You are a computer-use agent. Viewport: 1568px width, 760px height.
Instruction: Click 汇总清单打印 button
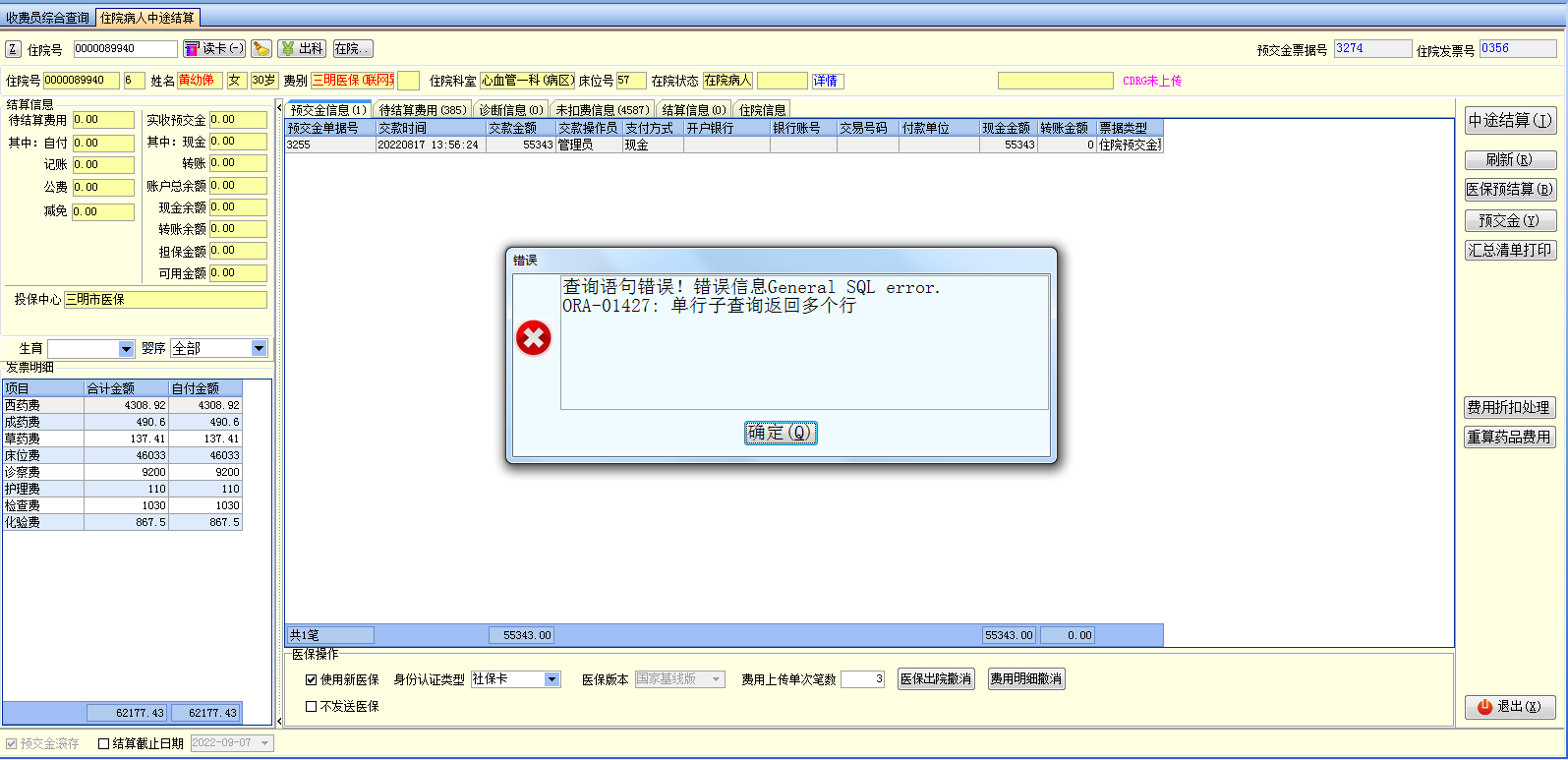1510,250
